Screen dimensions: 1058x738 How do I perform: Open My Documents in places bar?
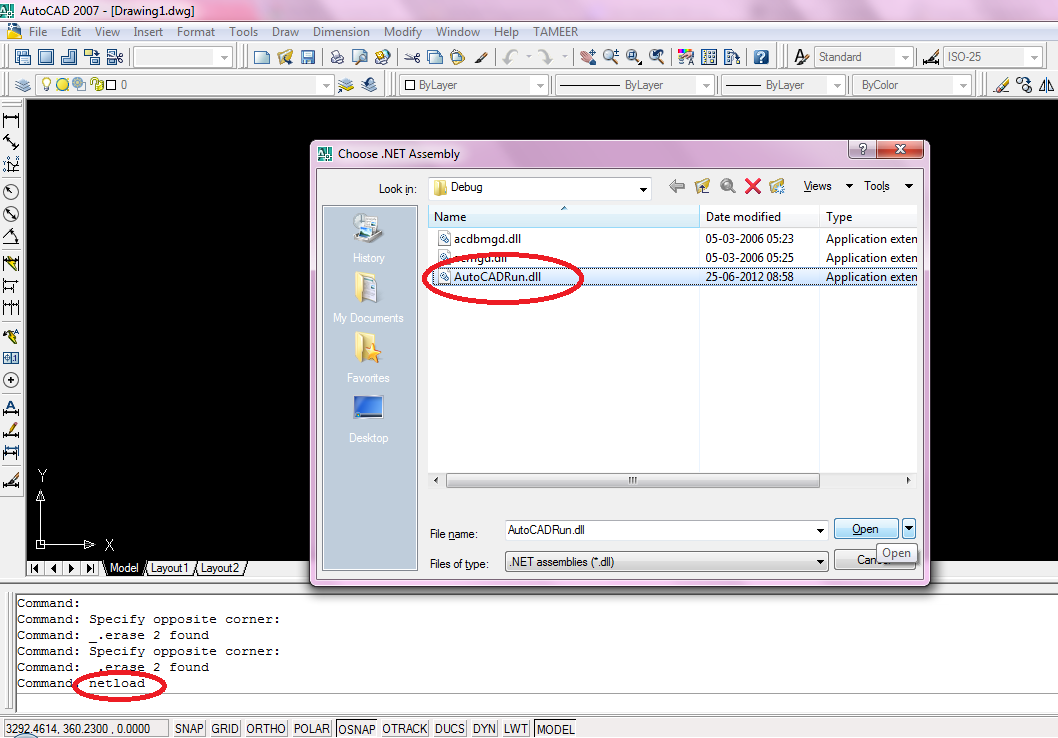(x=368, y=297)
